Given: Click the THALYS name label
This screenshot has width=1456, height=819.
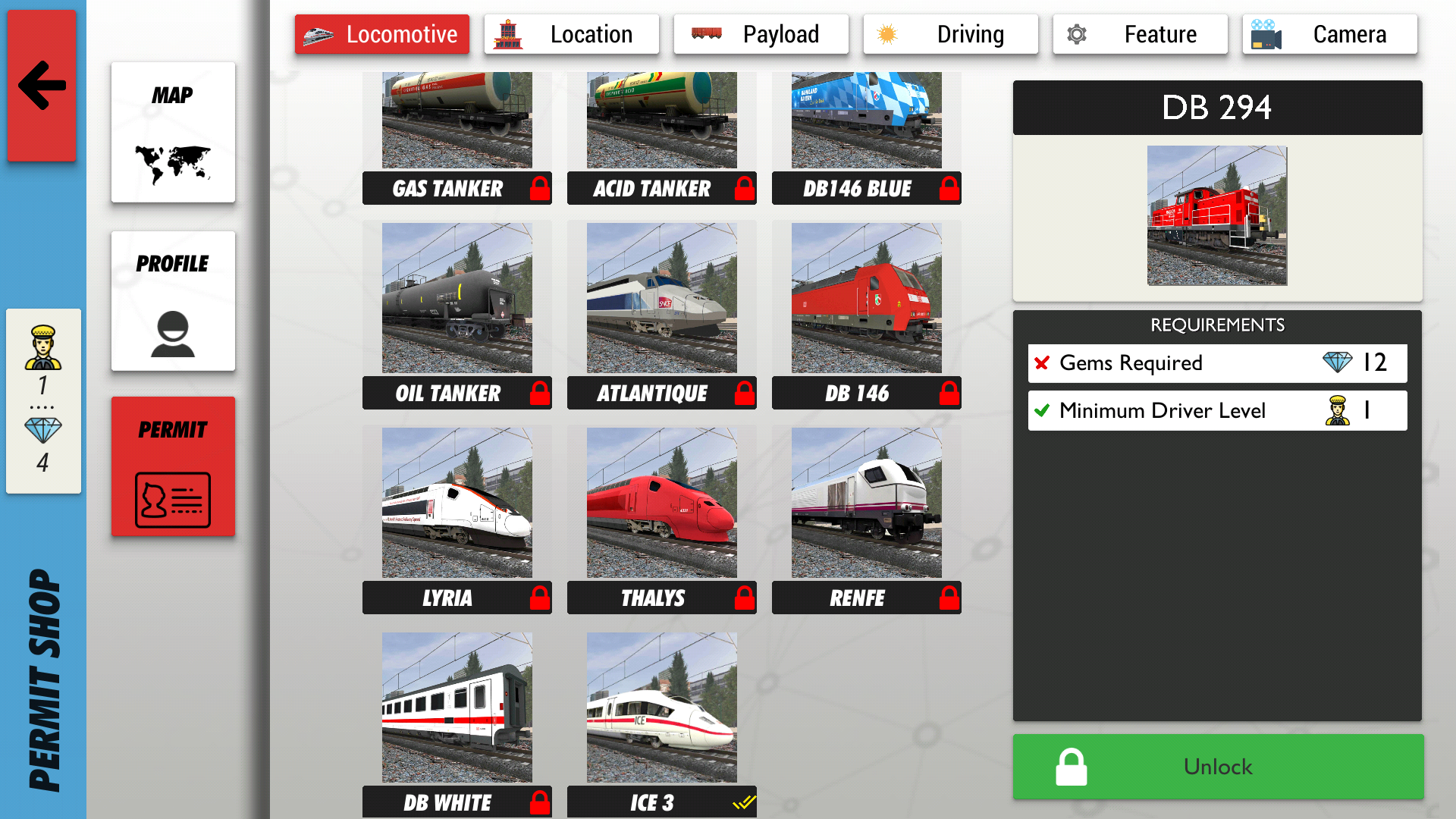Looking at the screenshot, I should coord(652,598).
